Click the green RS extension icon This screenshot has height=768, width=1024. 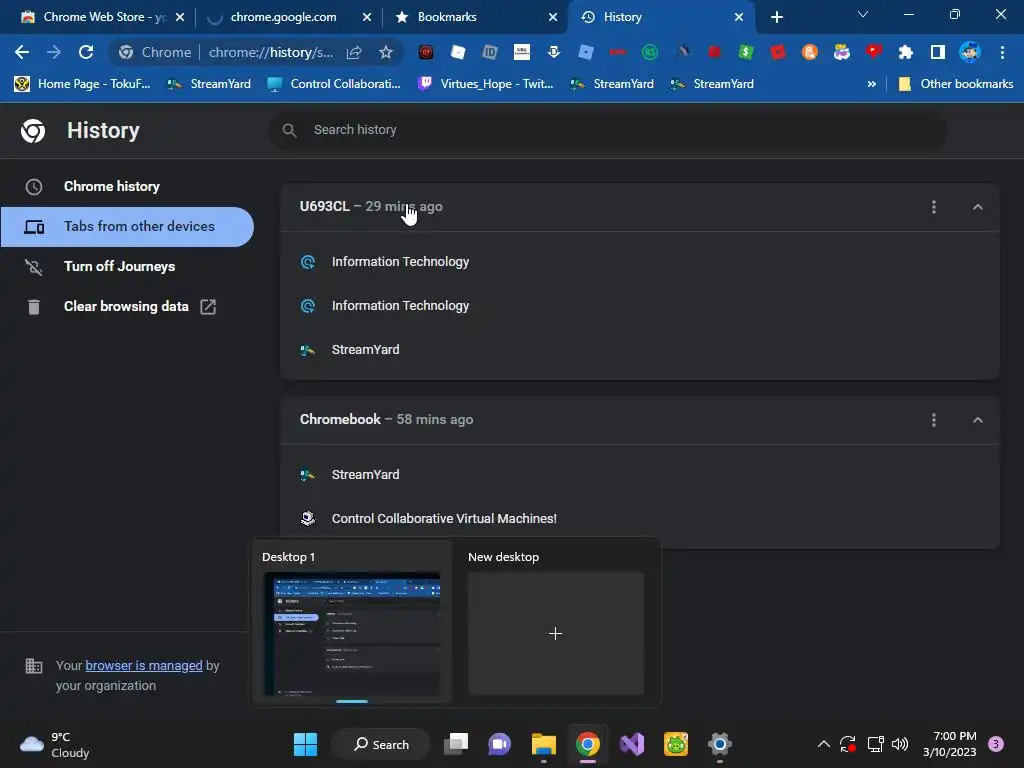[650, 52]
